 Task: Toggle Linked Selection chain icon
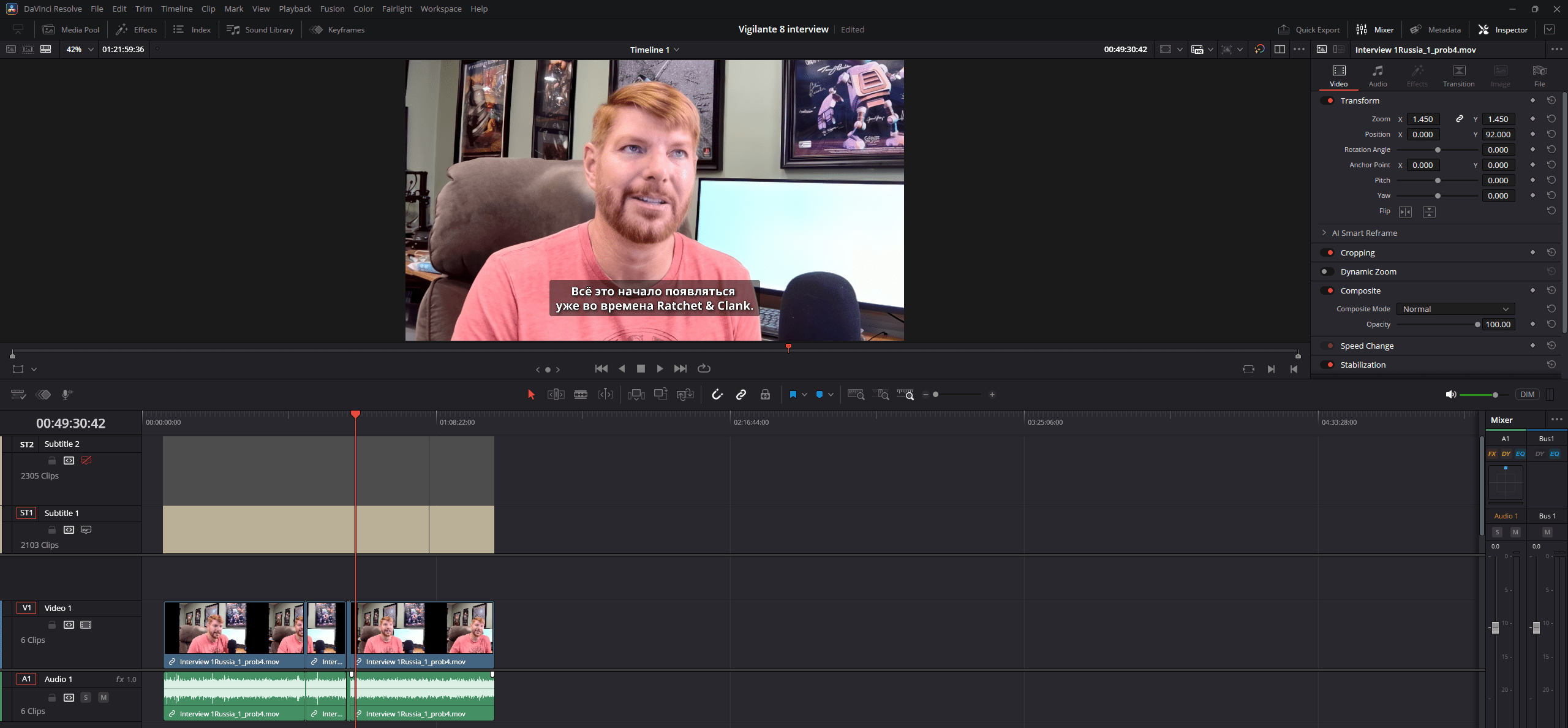point(741,395)
